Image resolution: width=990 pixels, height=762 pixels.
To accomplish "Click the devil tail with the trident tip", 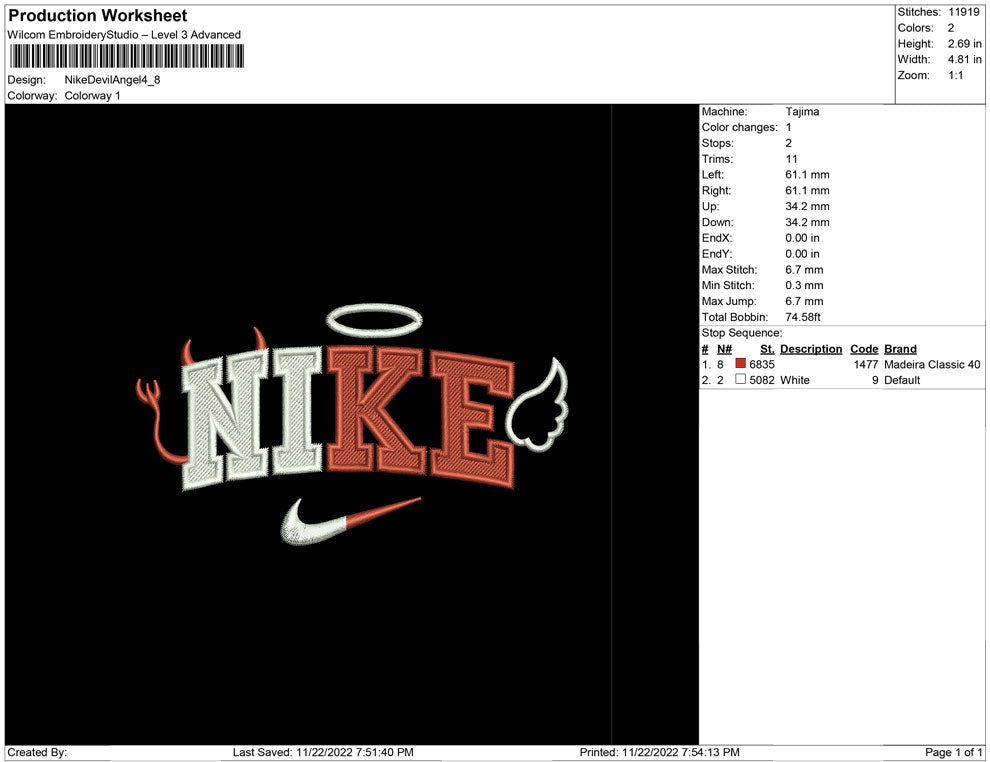I will click(x=158, y=420).
